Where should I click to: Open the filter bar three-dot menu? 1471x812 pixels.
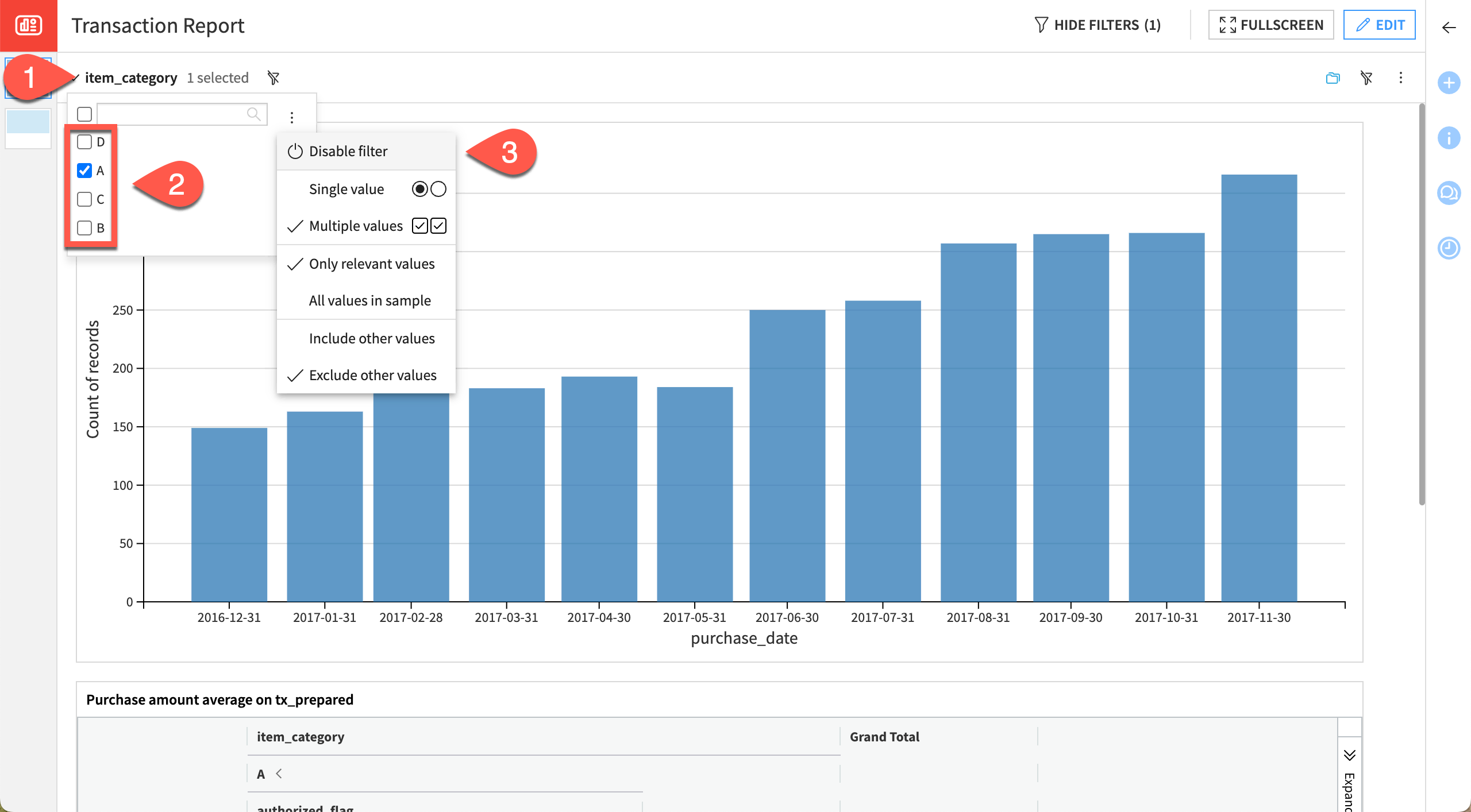(1400, 78)
